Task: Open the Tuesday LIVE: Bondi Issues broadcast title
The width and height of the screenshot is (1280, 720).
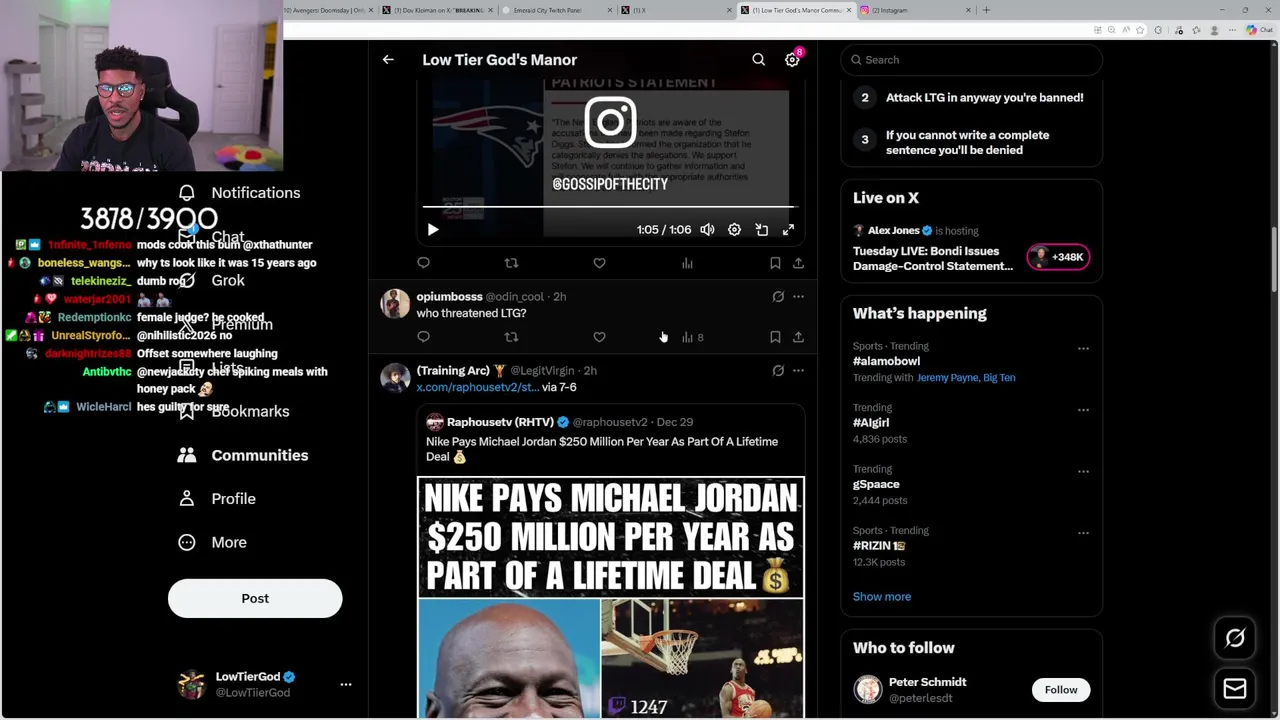Action: [x=933, y=259]
